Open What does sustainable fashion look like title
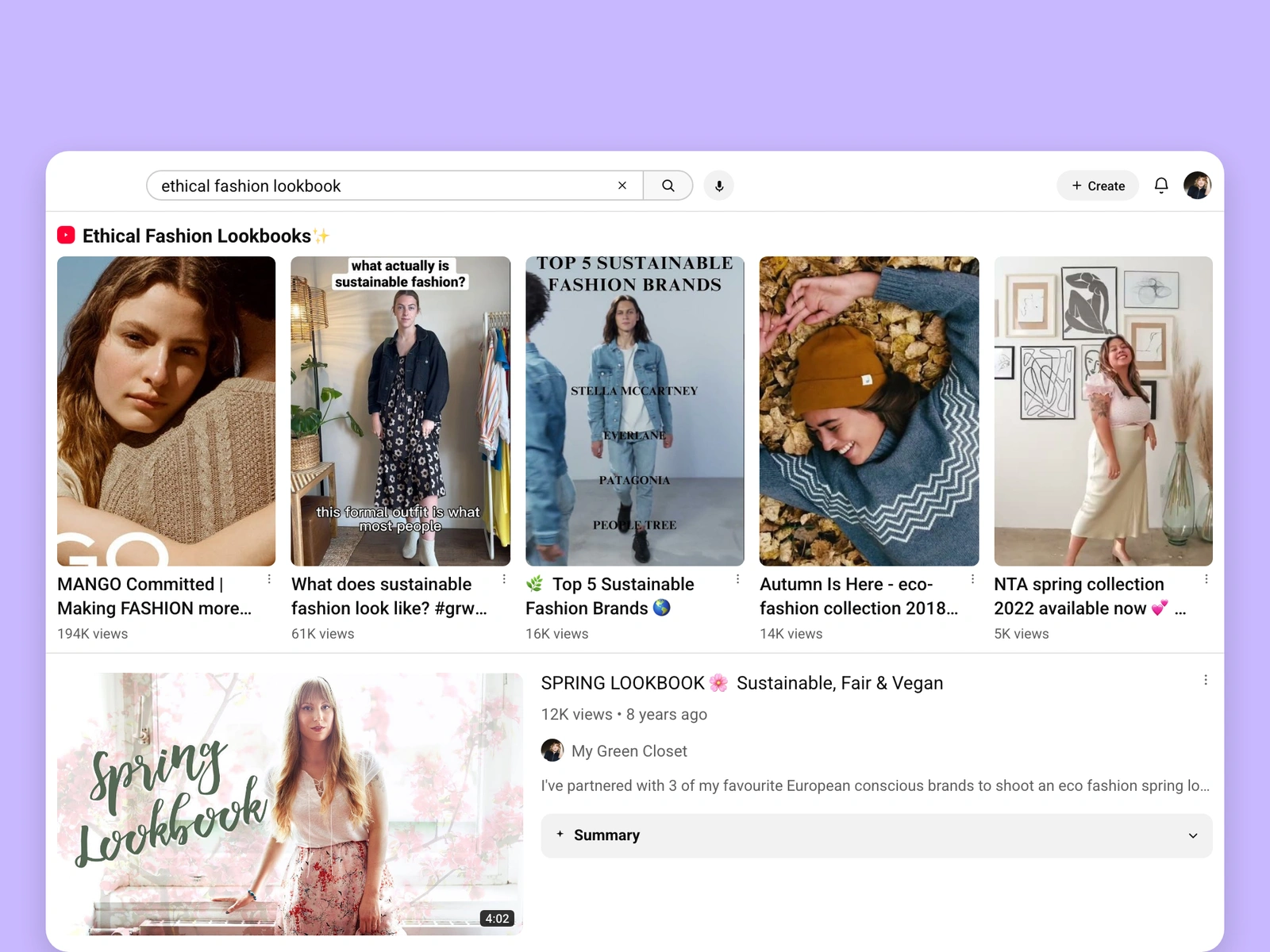The height and width of the screenshot is (952, 1270). (389, 596)
